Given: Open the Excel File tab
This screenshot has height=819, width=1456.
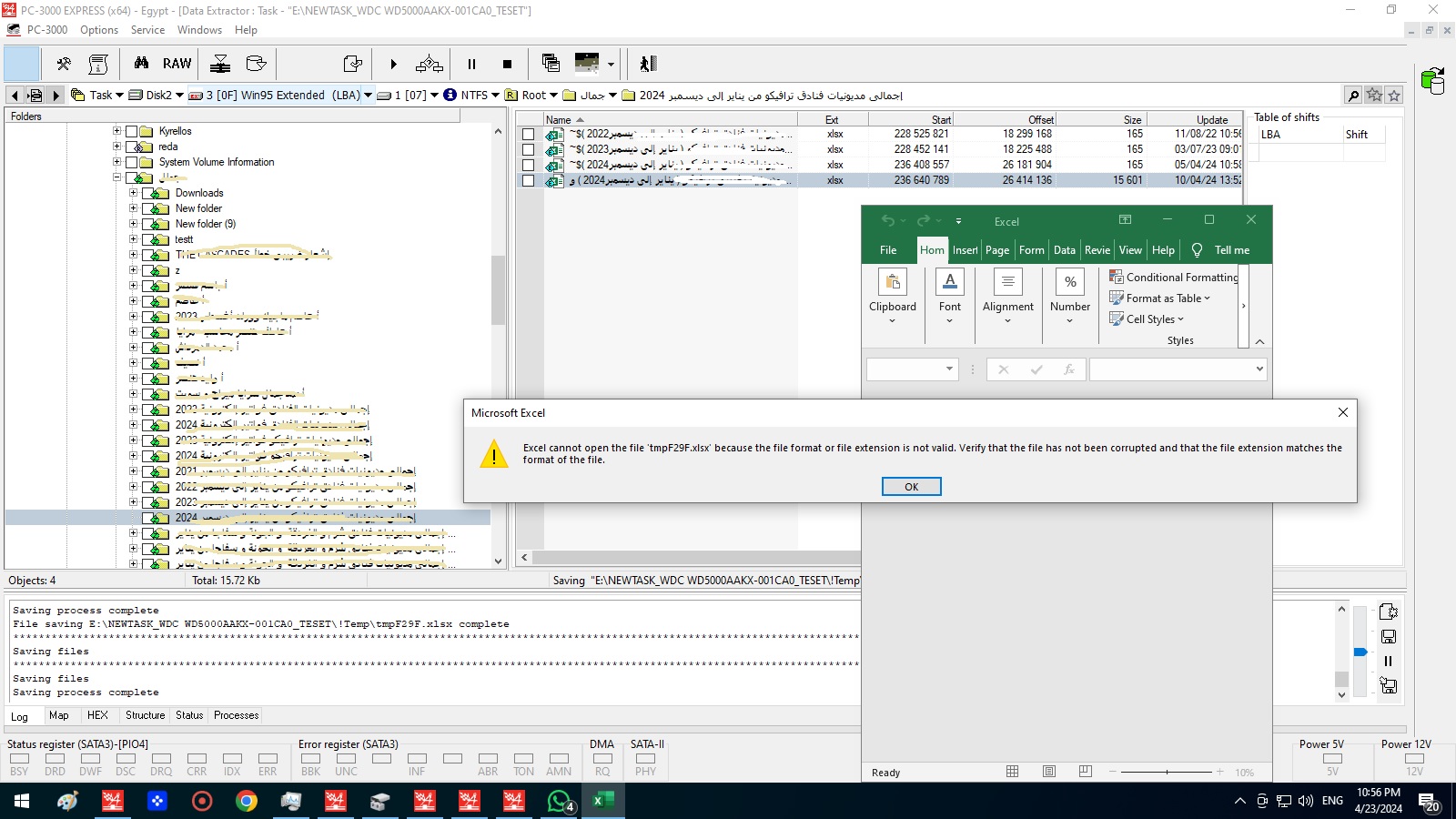Looking at the screenshot, I should click(888, 250).
